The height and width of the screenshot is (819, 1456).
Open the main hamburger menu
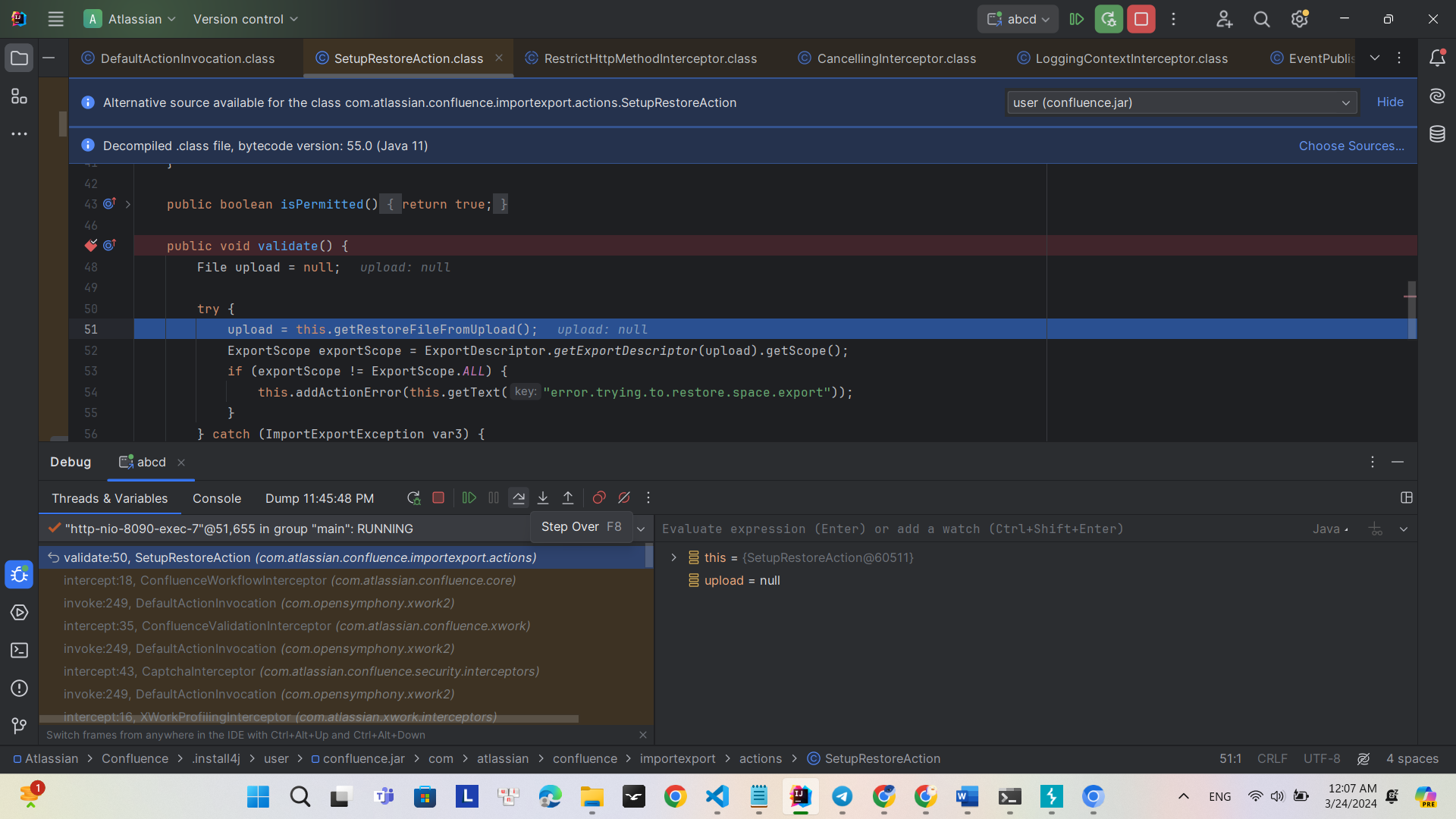(x=55, y=19)
